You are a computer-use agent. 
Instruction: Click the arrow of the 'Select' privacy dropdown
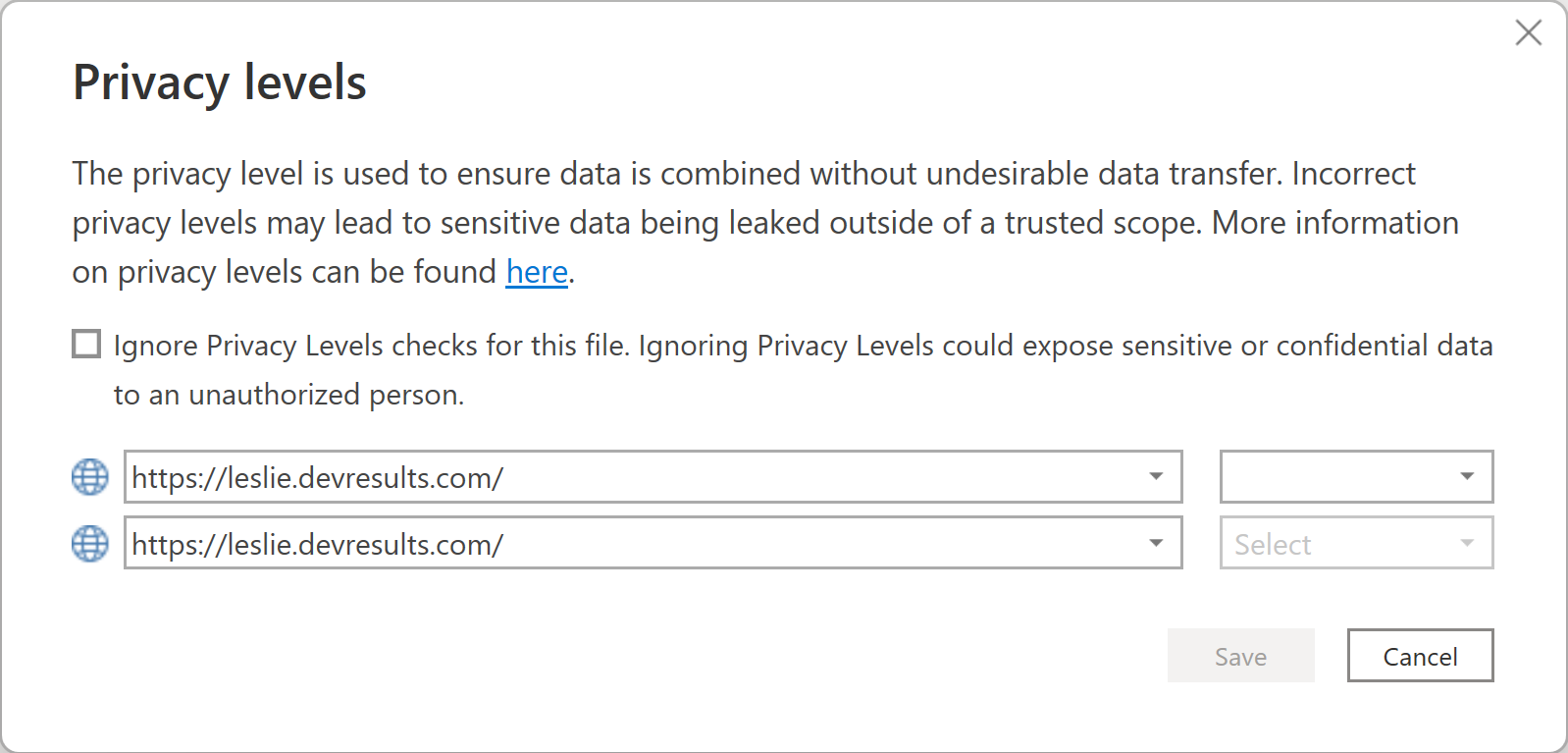(x=1467, y=543)
